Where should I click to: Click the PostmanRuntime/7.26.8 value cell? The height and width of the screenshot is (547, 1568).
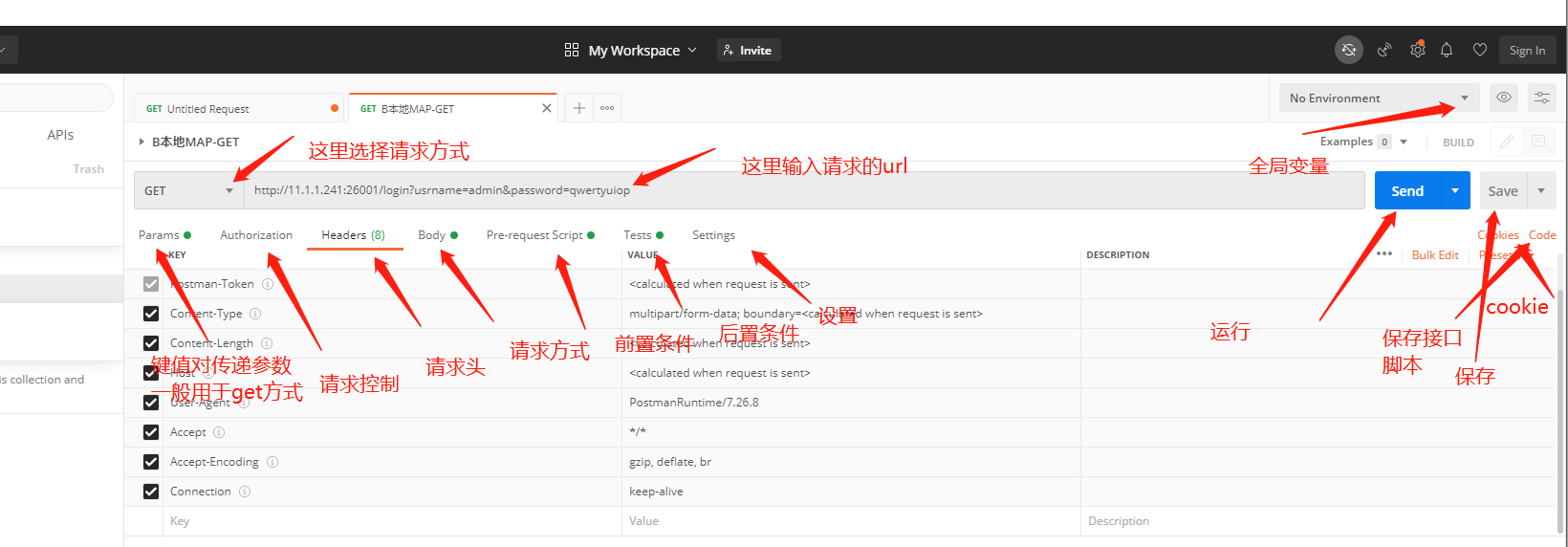coord(851,403)
